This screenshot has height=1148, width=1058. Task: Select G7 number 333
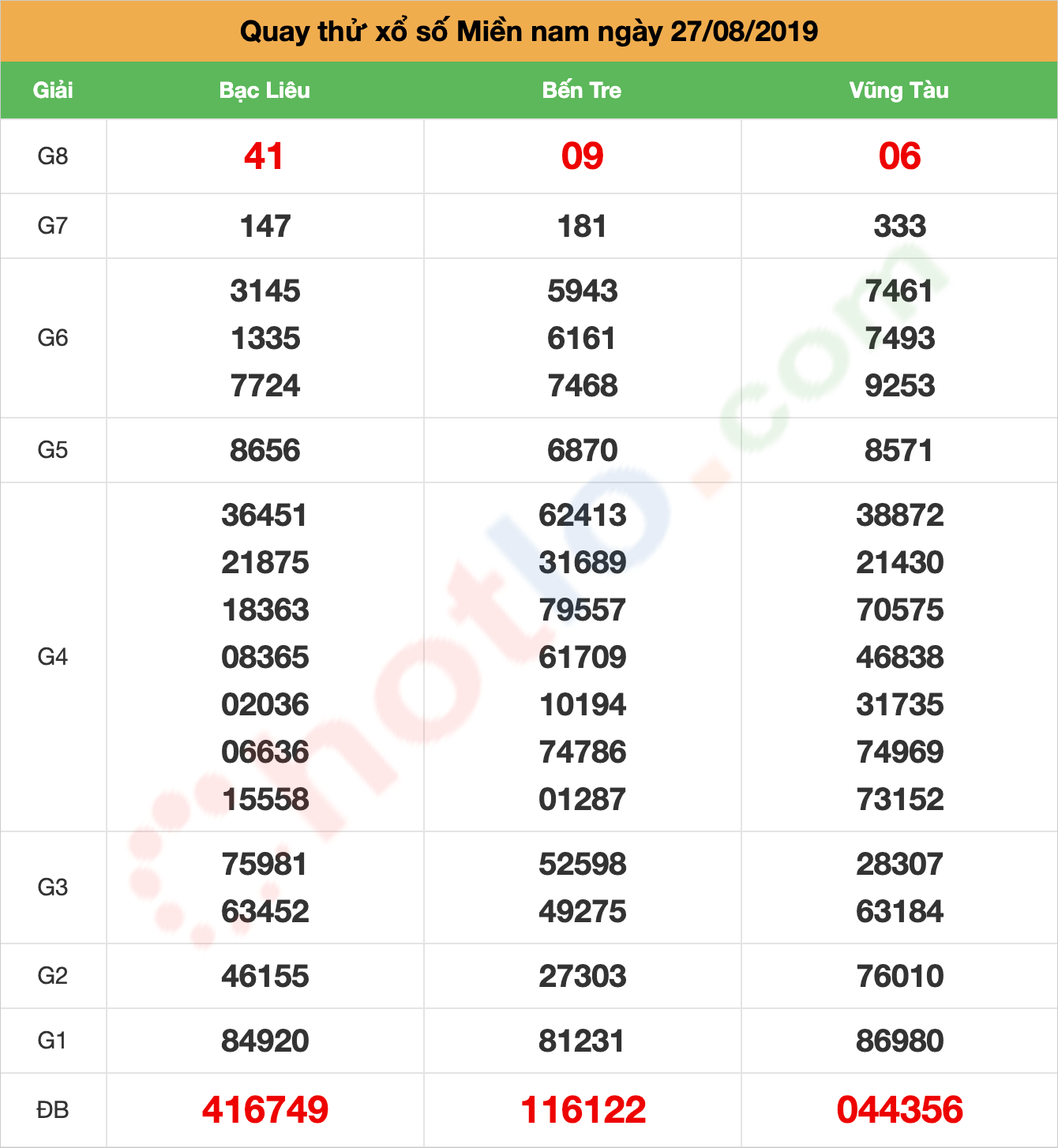pos(900,227)
